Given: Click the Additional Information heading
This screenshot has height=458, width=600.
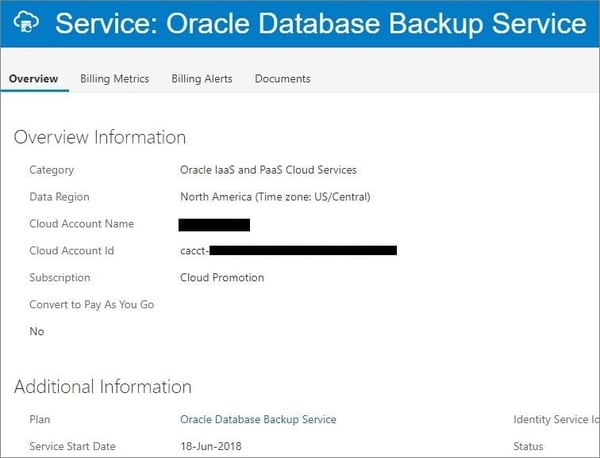Looking at the screenshot, I should pyautogui.click(x=103, y=386).
